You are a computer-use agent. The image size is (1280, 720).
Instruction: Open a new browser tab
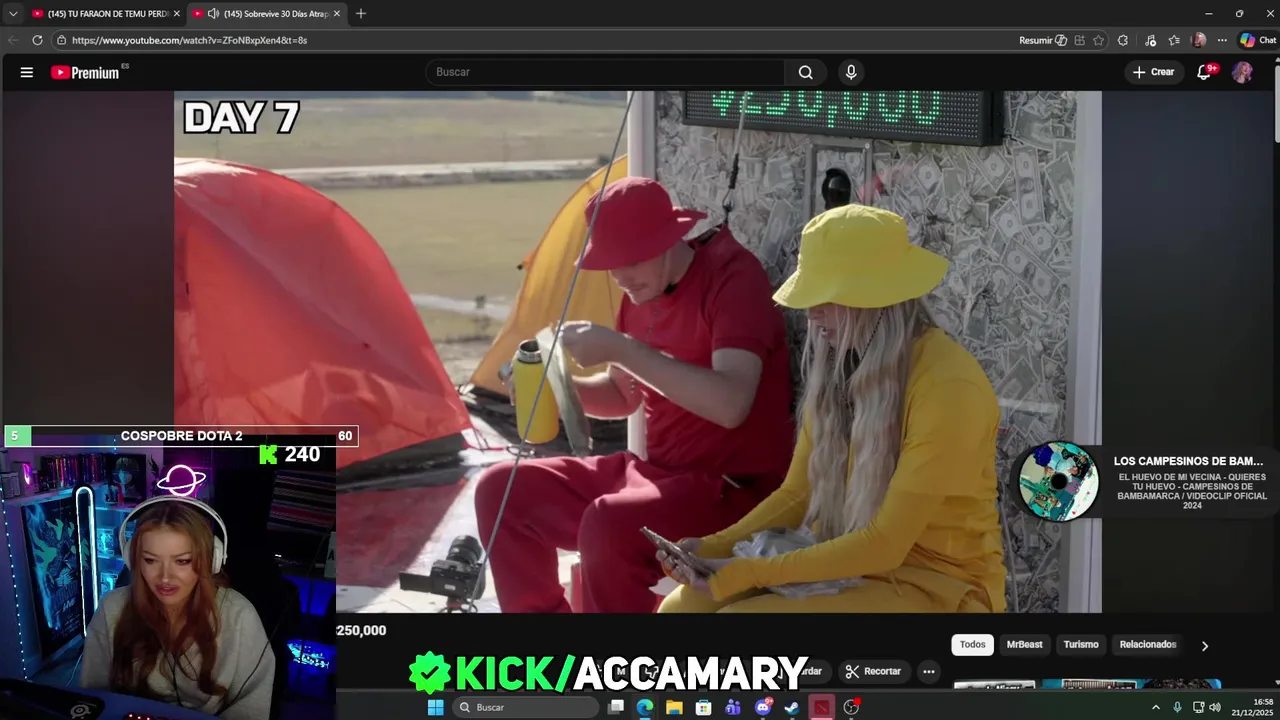(x=361, y=13)
